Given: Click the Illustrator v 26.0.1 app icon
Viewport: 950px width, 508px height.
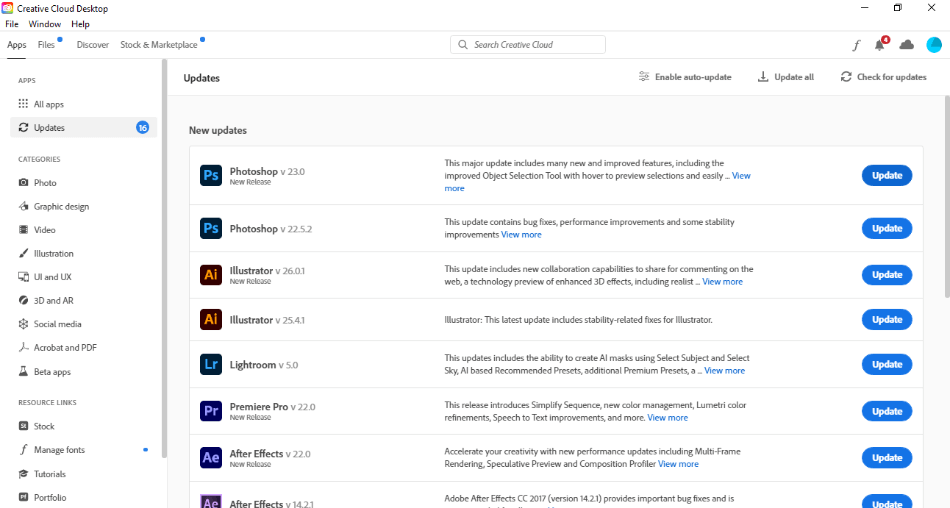Looking at the screenshot, I should click(211, 275).
